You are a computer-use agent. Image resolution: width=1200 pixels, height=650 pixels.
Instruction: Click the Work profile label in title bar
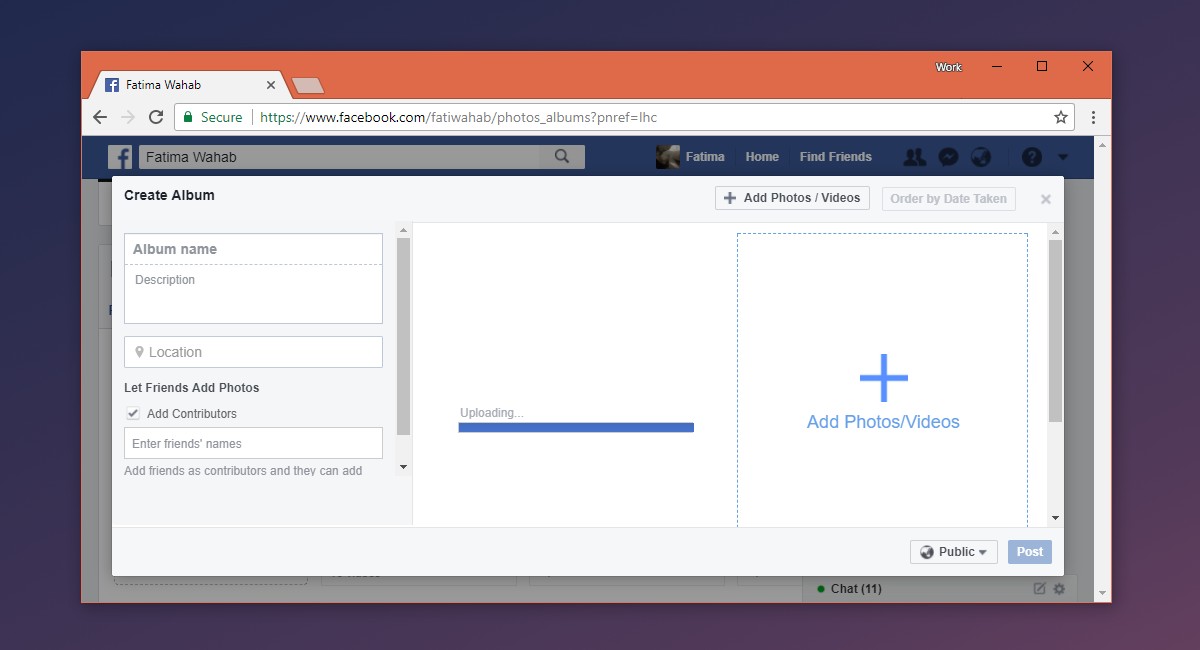tap(948, 67)
